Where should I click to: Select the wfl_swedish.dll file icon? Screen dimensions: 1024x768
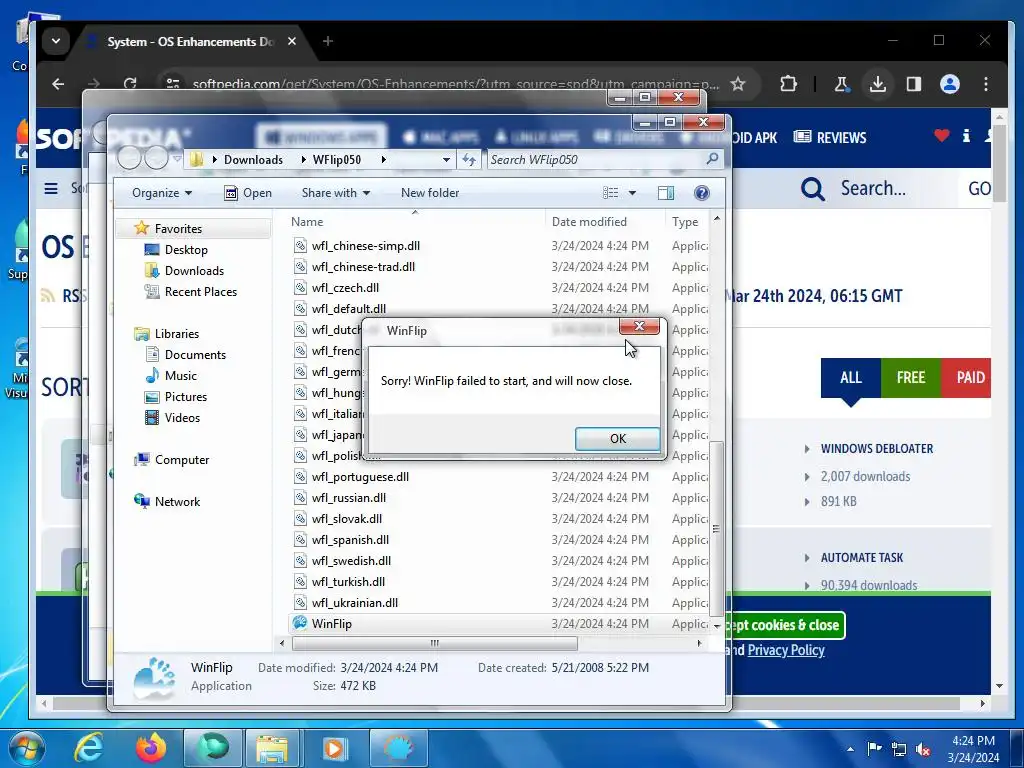click(300, 560)
